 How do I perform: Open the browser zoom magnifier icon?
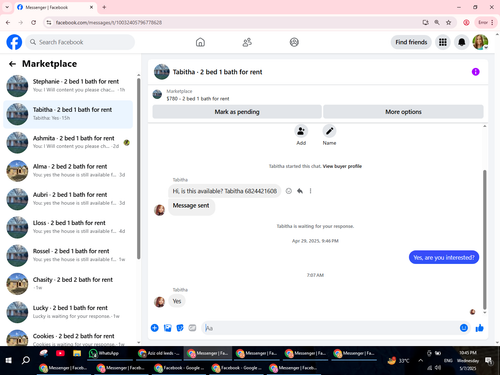[437, 22]
